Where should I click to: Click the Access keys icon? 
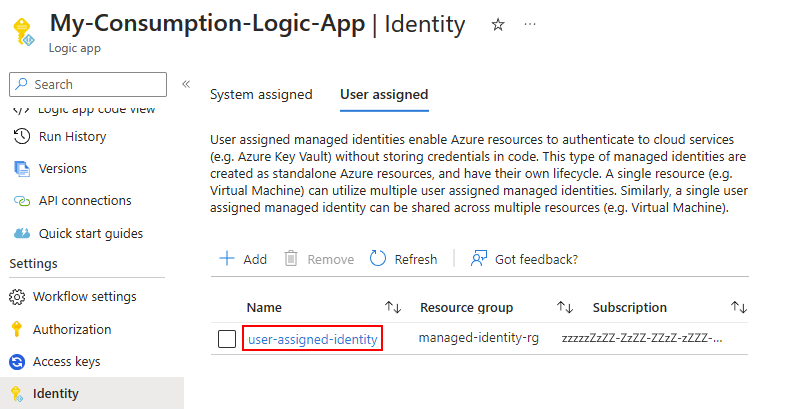tap(16, 362)
